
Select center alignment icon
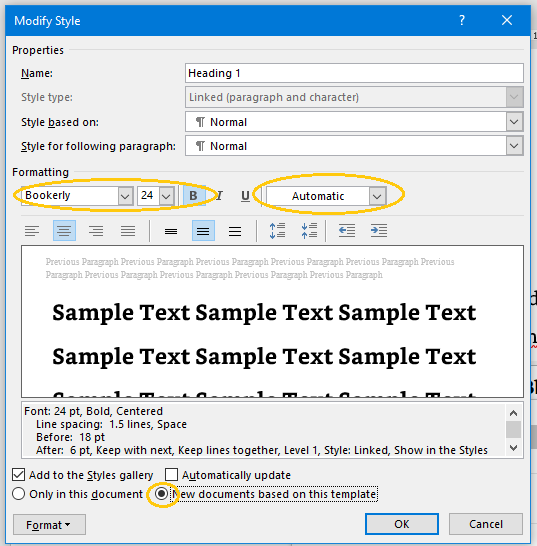click(x=64, y=231)
